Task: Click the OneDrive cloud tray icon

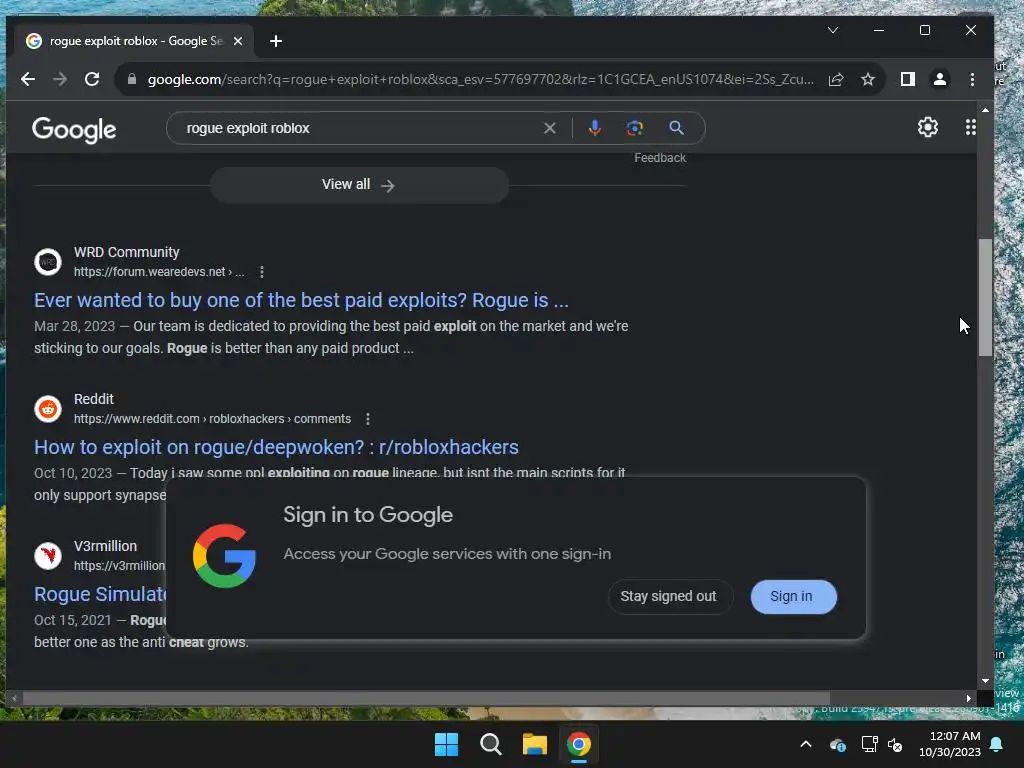Action: coord(837,744)
